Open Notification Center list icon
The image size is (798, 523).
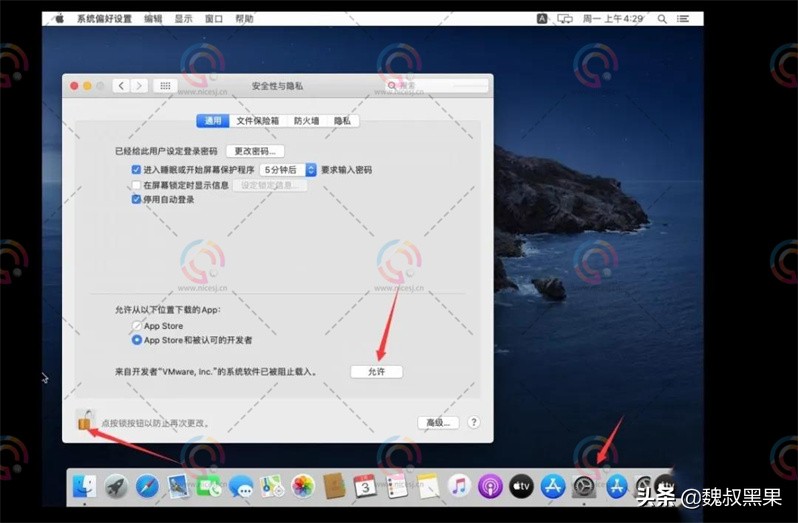coord(683,19)
